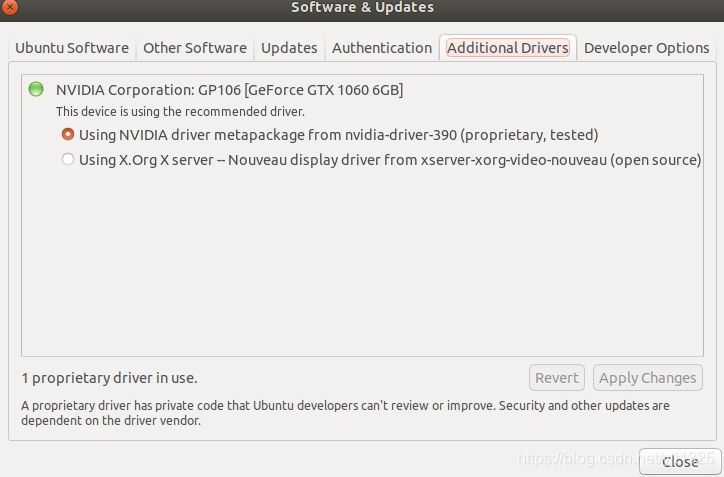The image size is (724, 477).
Task: Click the 'NVIDIA Corporation: GP106 [GeForce GTX 1060 6GB]' heading
Action: pos(229,90)
